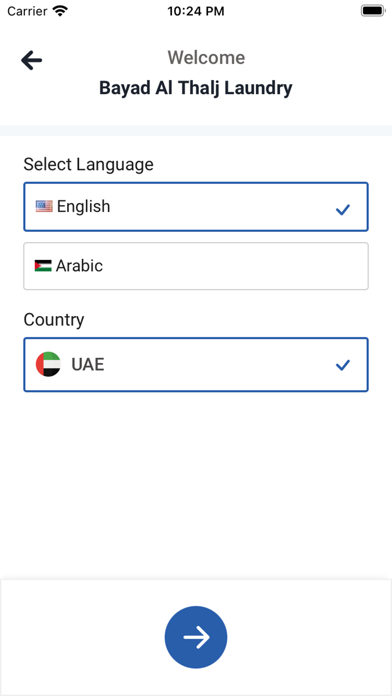
Task: Click the flag icon beside Arabic
Action: [x=43, y=266]
